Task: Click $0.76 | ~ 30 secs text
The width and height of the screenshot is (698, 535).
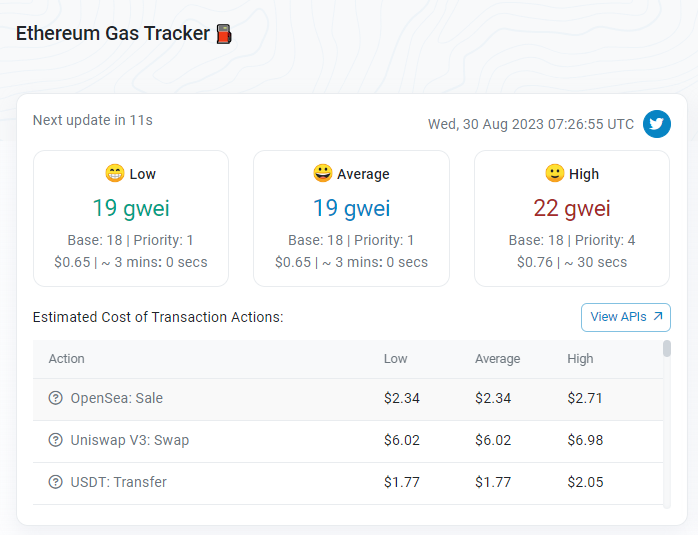Action: [572, 262]
